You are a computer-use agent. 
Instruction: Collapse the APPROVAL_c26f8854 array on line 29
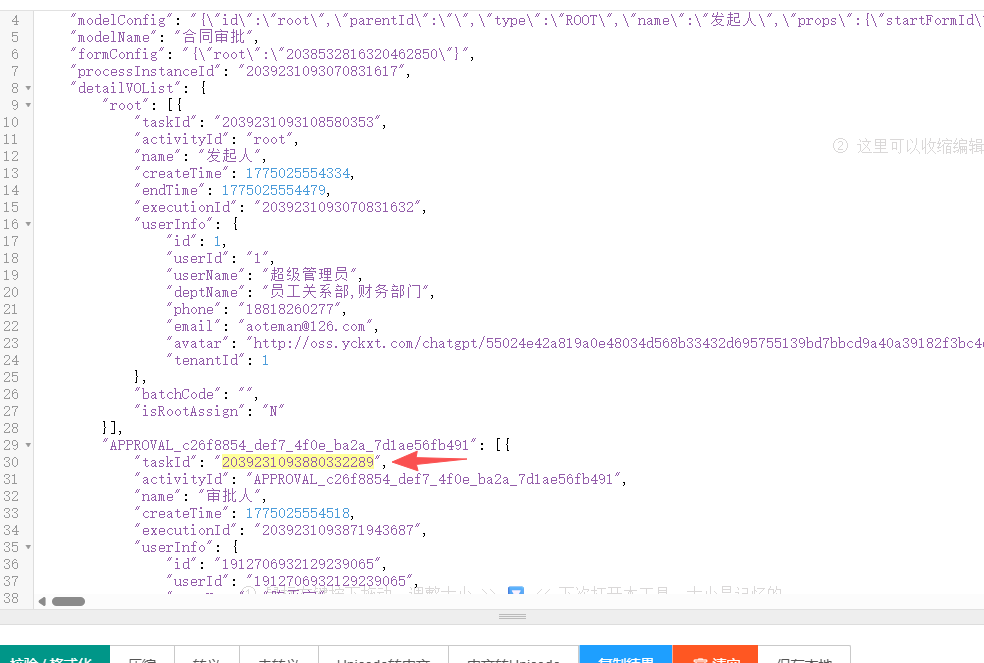tap(28, 445)
